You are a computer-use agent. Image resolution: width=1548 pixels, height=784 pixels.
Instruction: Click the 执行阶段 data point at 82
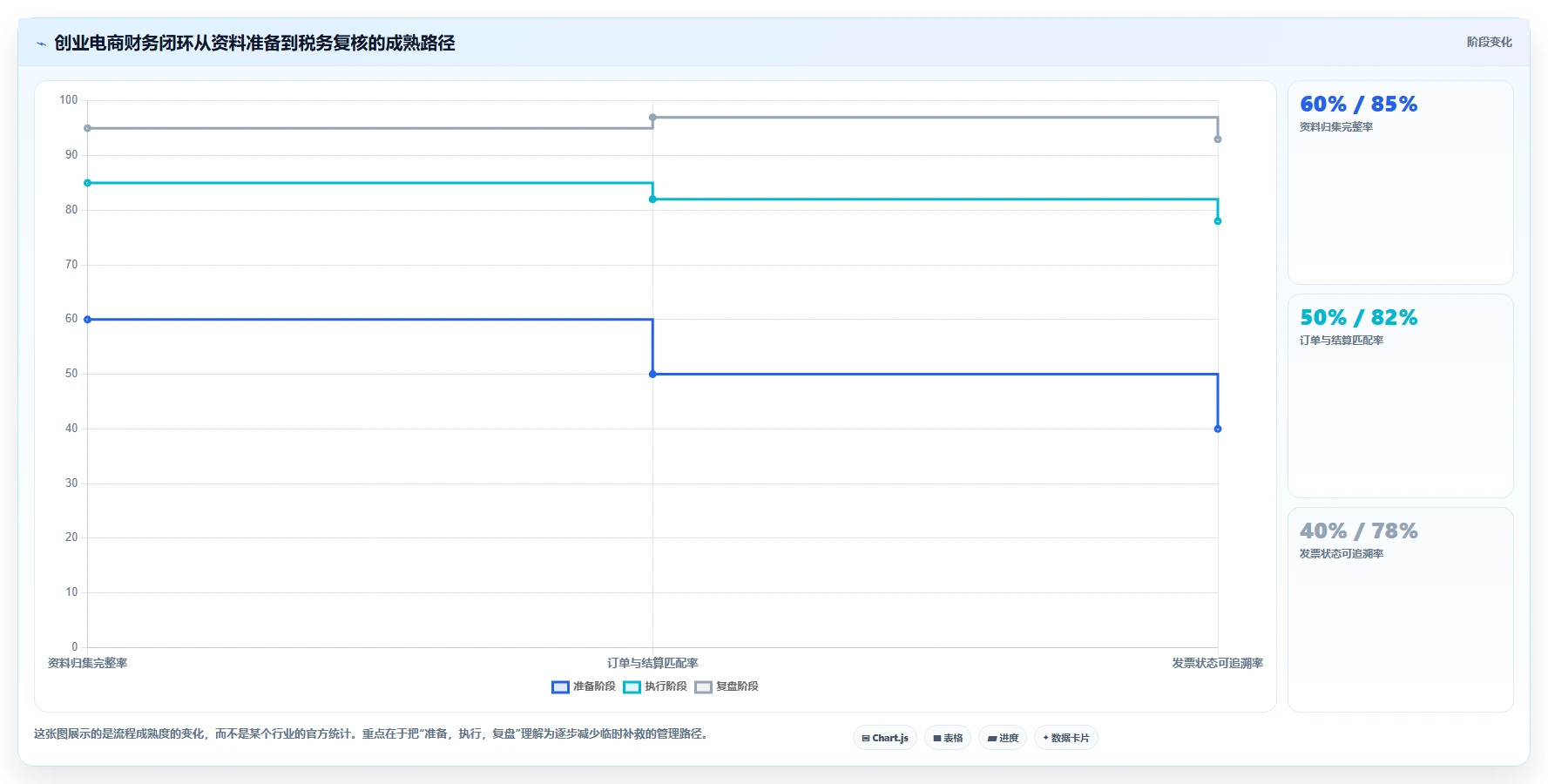point(652,199)
